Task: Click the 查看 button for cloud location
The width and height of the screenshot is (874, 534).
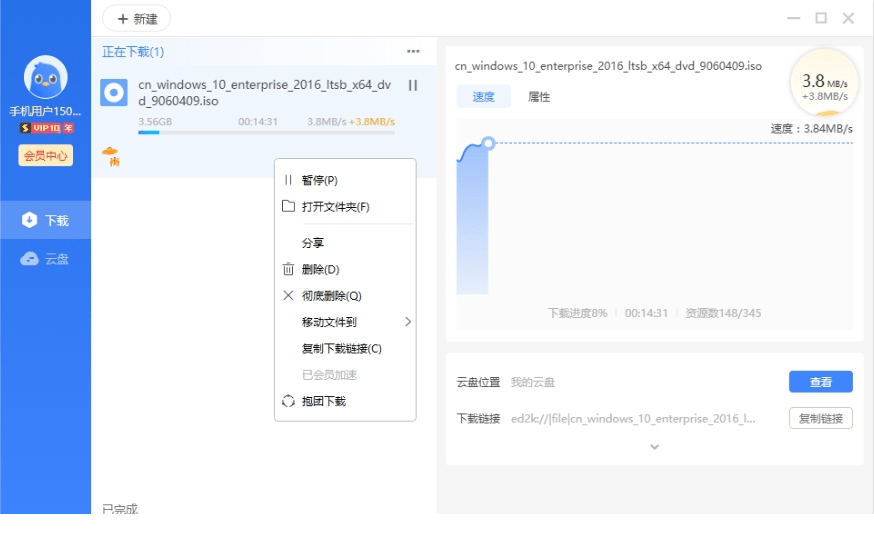Action: (820, 382)
